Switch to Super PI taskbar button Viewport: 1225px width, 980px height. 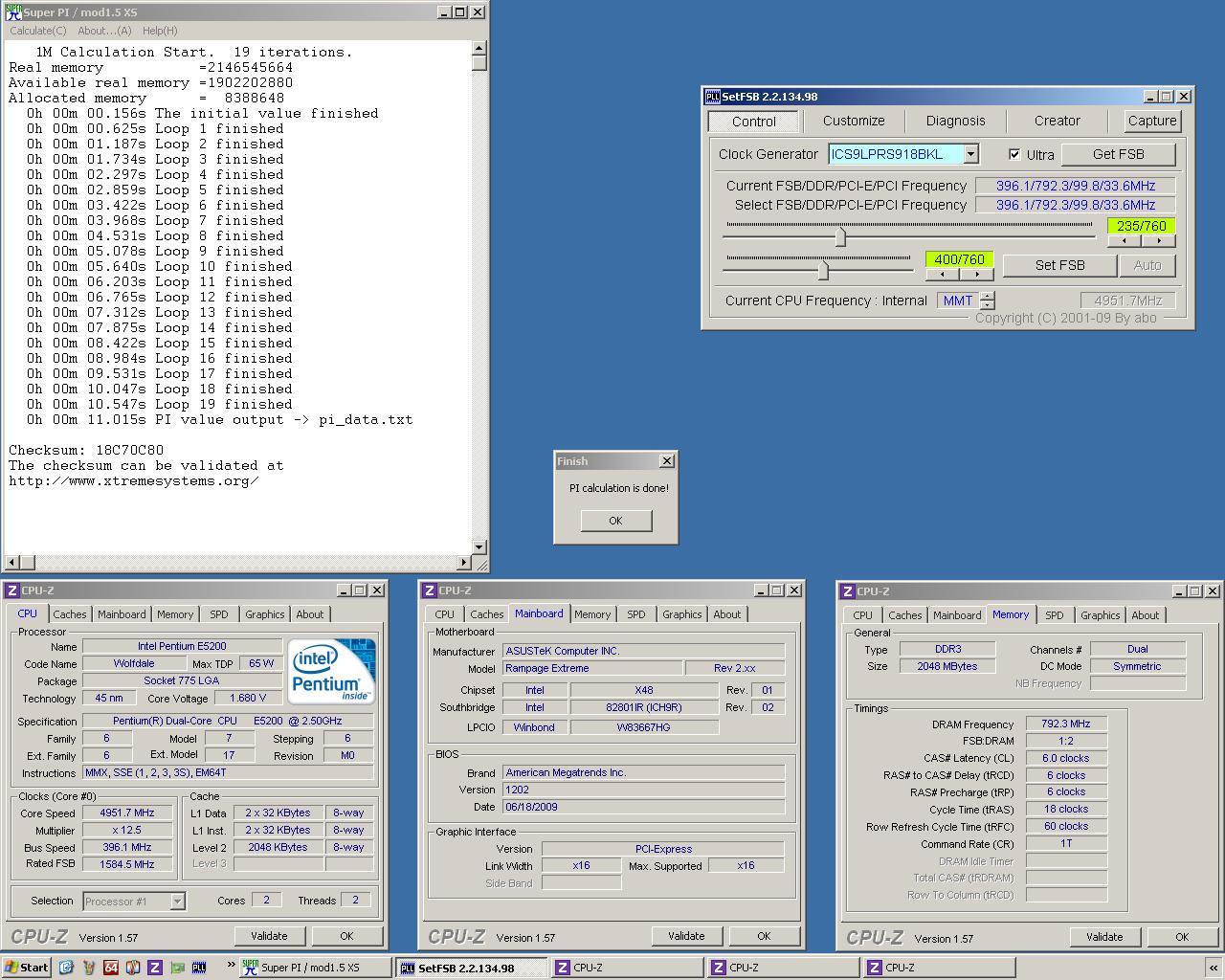point(316,968)
